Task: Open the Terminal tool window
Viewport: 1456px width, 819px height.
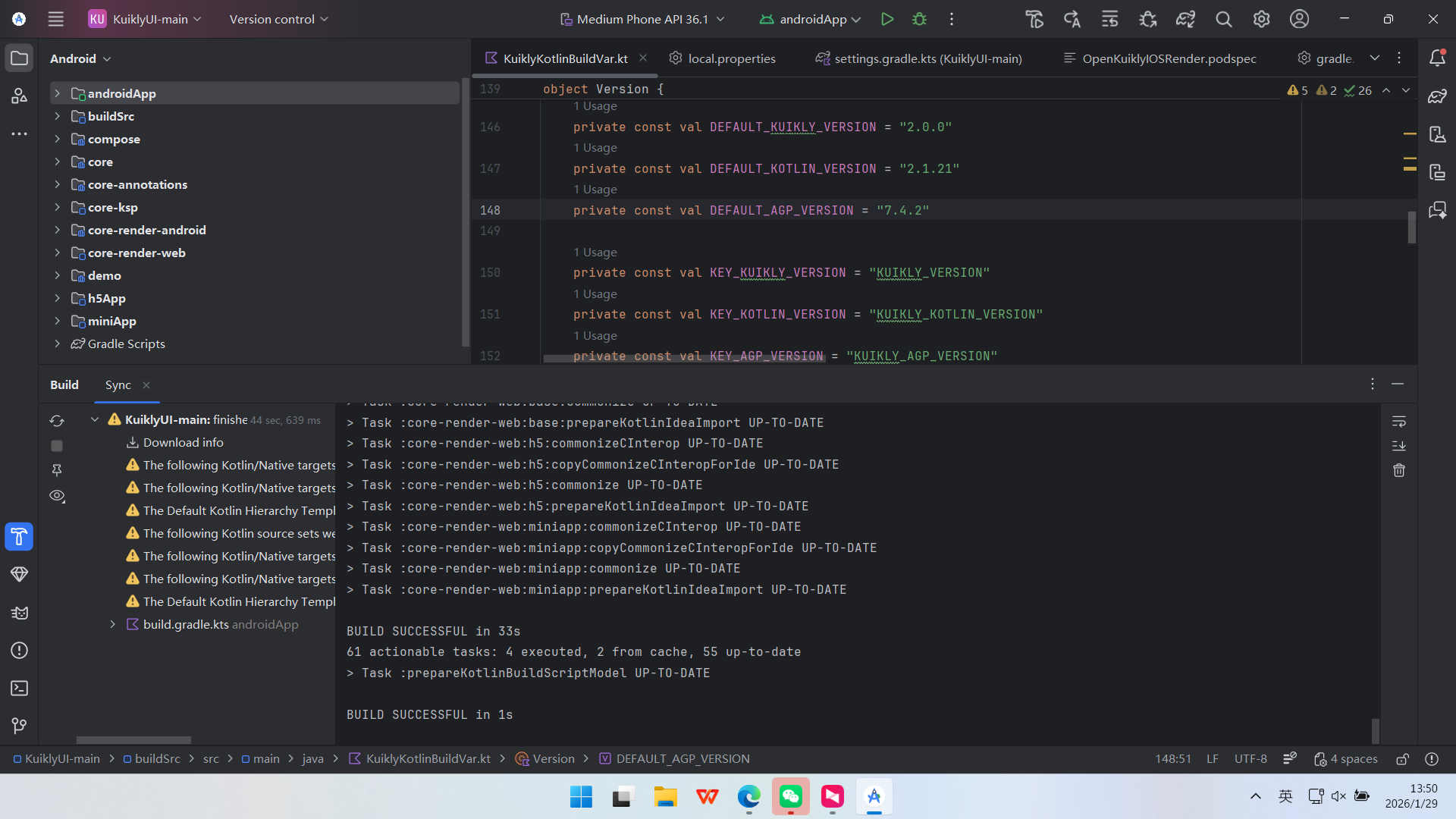Action: click(x=19, y=688)
